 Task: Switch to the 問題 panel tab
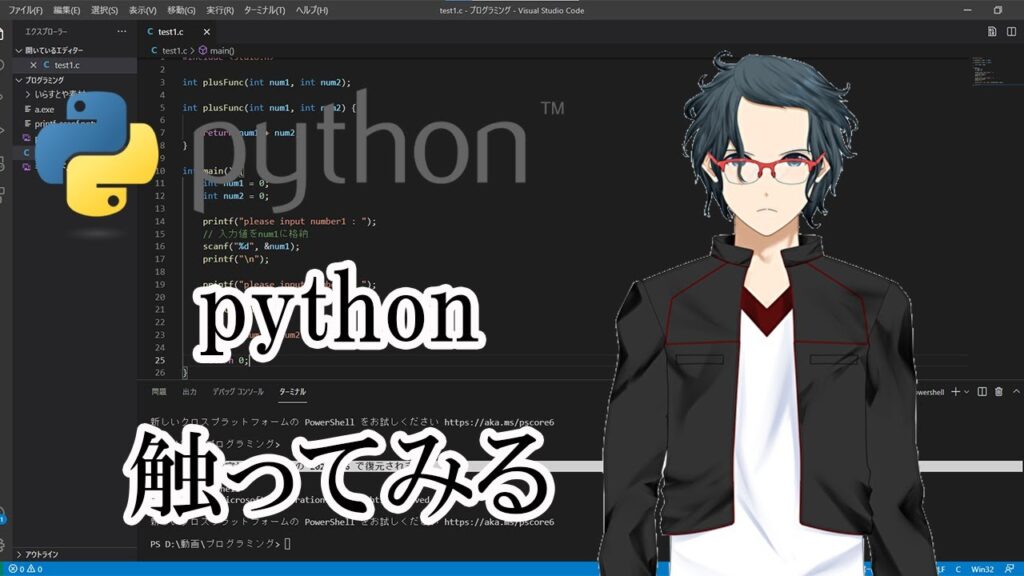159,392
